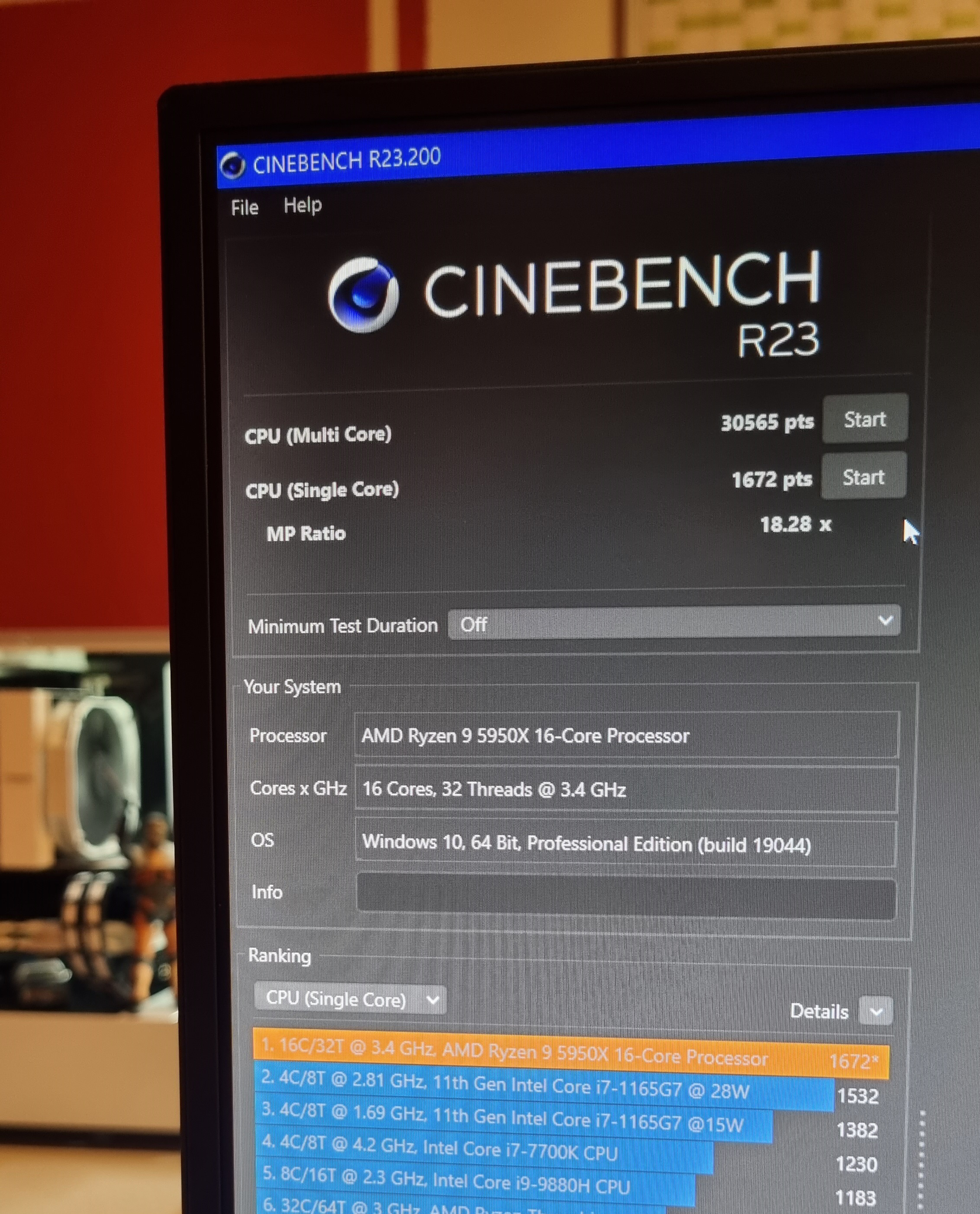Click the Cores x GHz field
Screen dimensions: 980x1214
(x=626, y=789)
